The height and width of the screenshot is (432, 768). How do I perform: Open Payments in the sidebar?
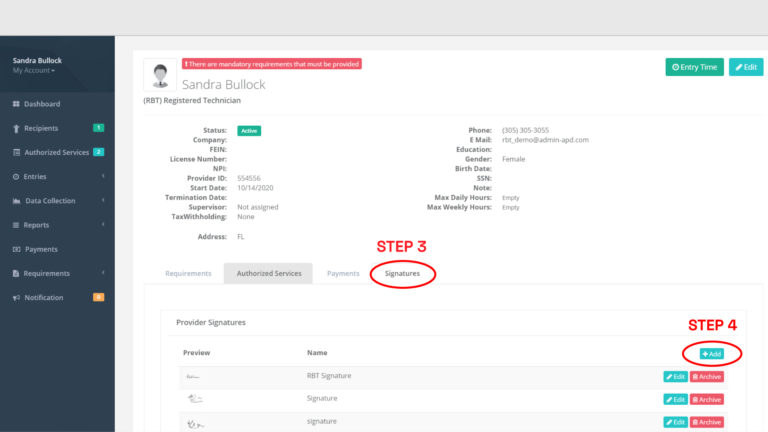click(41, 249)
